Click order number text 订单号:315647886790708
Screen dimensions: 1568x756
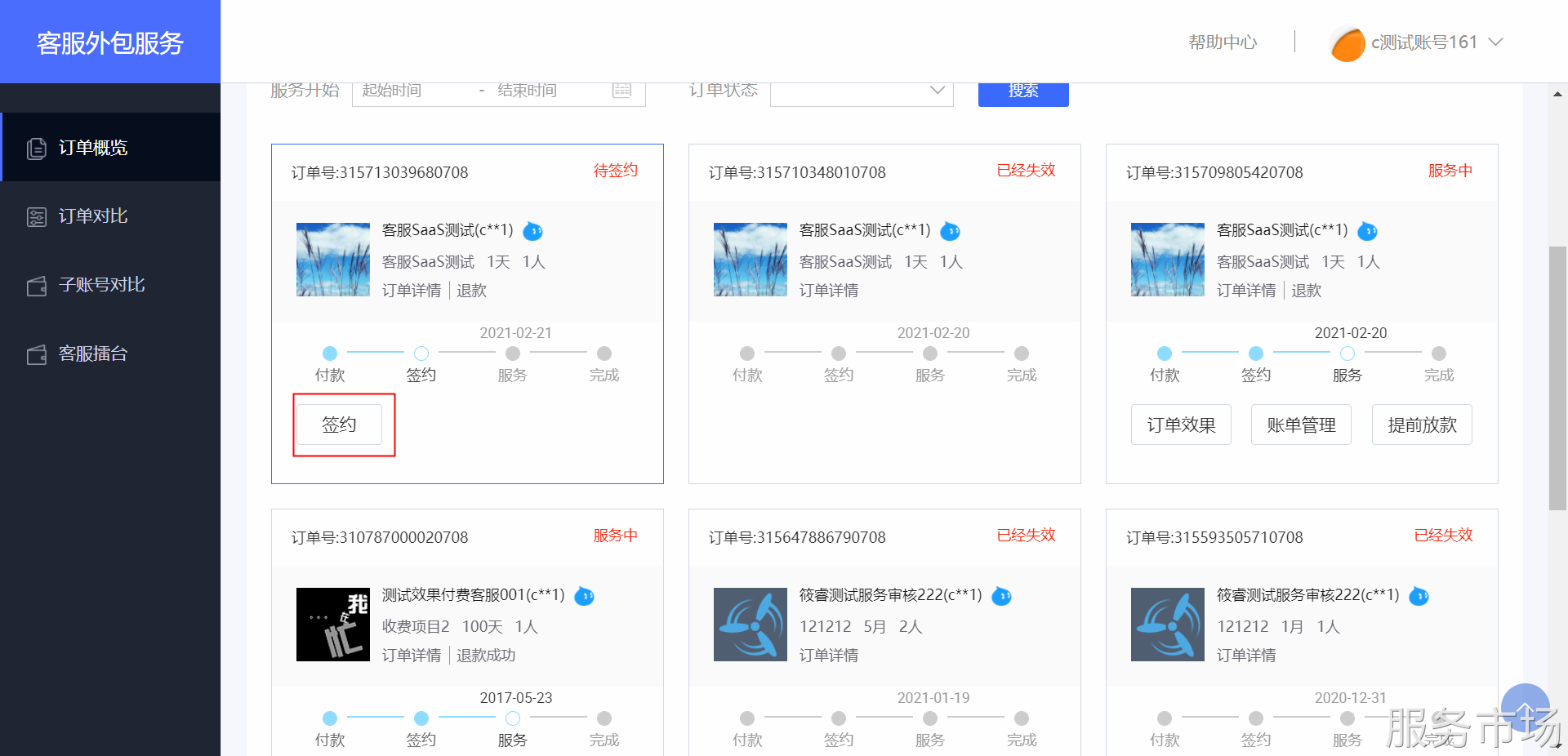tap(797, 537)
